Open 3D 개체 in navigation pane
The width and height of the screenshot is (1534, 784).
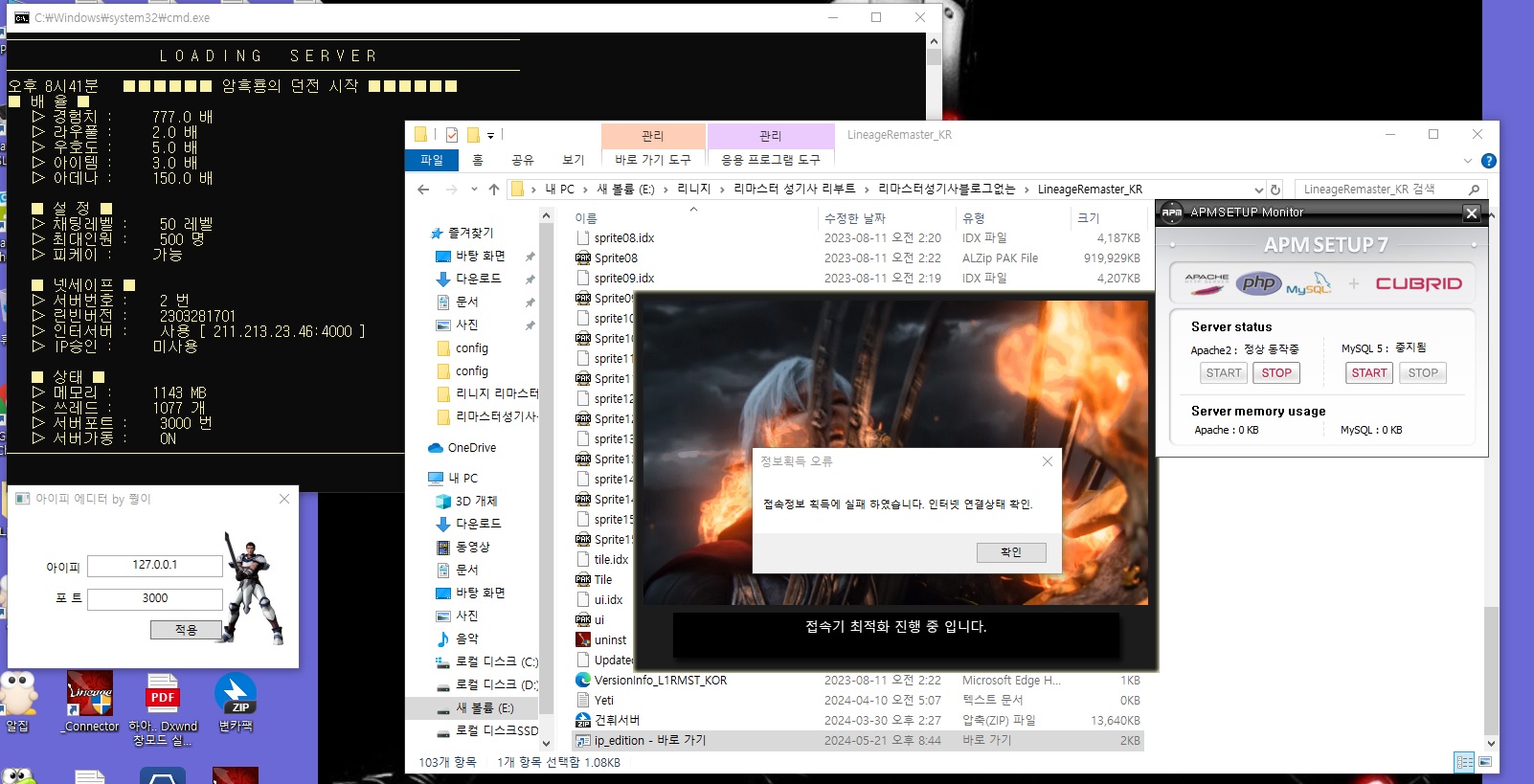click(x=476, y=502)
